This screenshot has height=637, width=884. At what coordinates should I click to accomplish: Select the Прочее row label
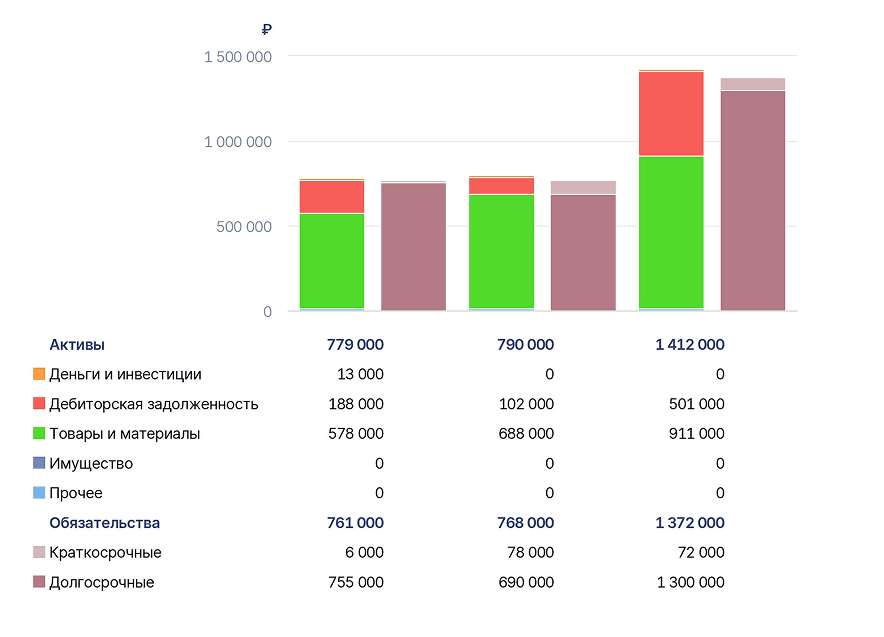point(76,493)
